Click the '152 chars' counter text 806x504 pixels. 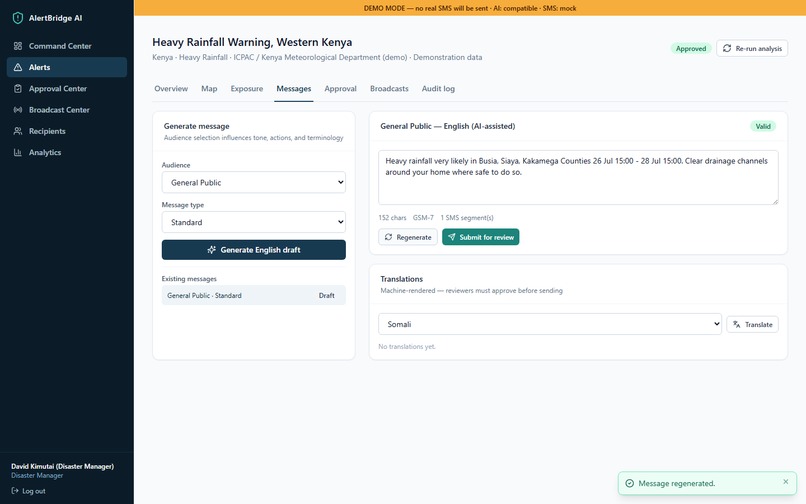392,218
